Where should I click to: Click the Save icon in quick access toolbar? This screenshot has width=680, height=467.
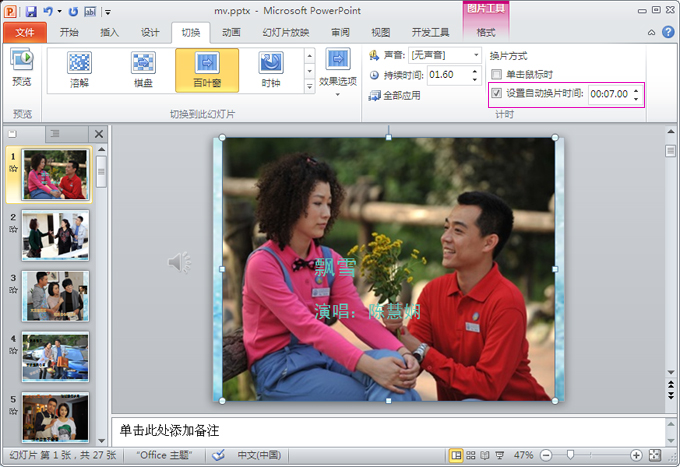[x=31, y=11]
